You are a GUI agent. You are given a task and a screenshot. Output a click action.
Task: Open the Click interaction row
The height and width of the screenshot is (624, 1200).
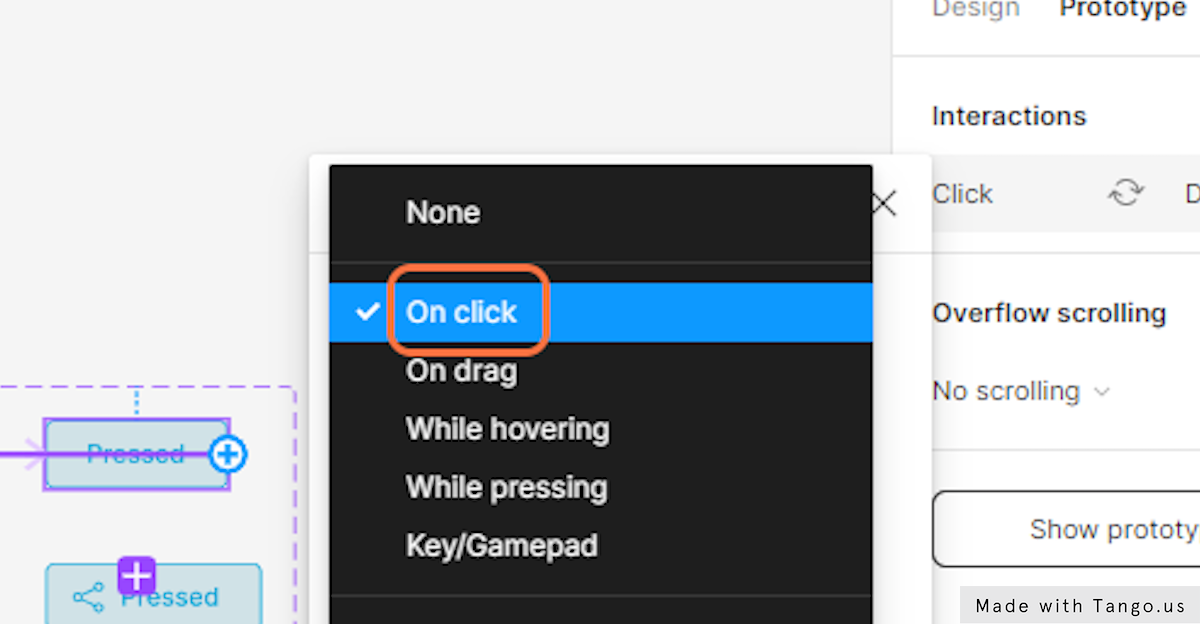[x=1066, y=193]
